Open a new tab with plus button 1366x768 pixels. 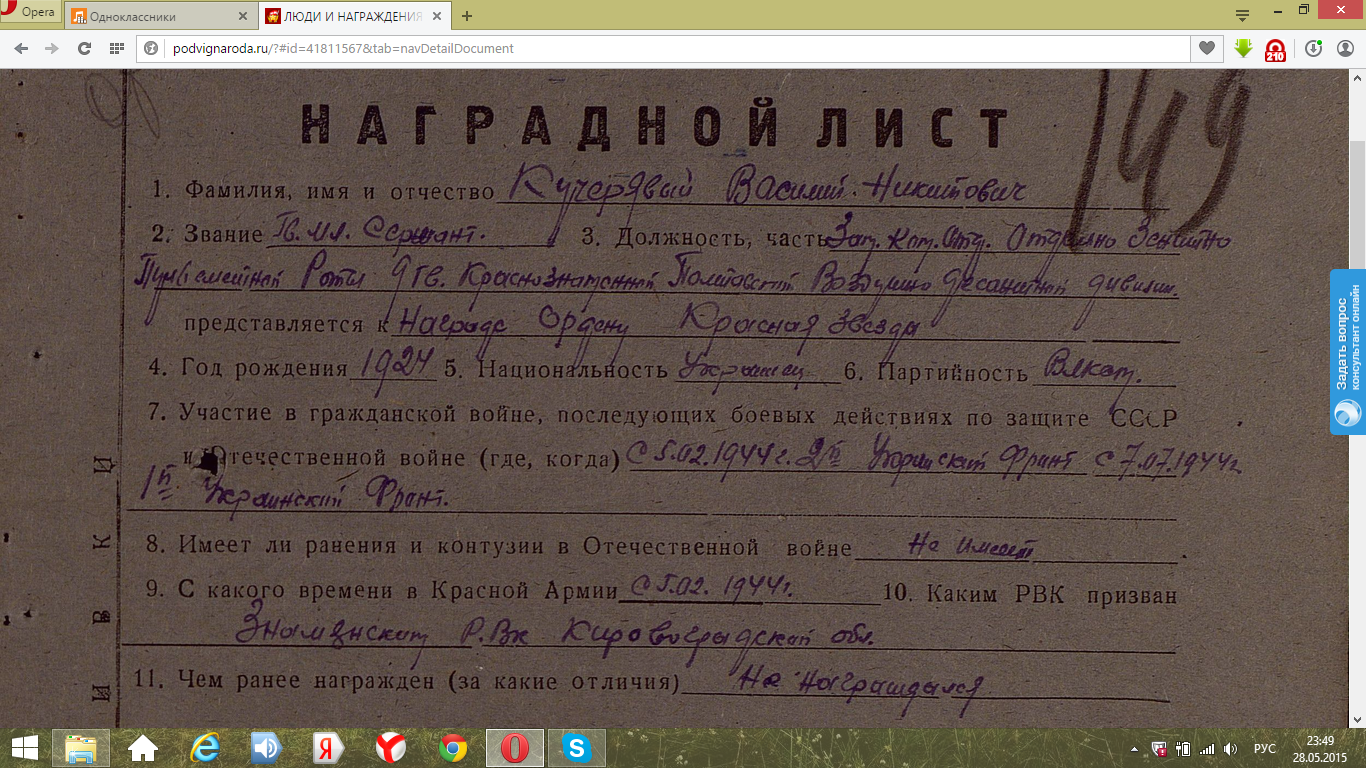pos(467,16)
